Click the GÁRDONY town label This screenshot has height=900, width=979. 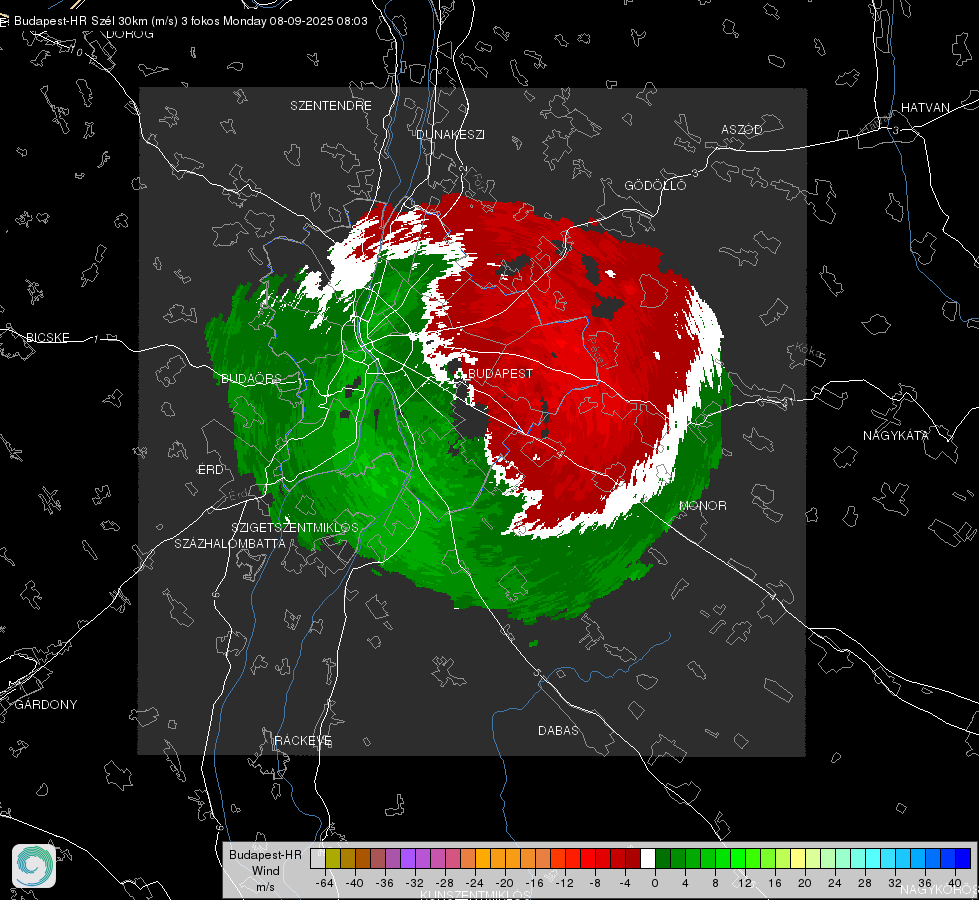pos(46,705)
